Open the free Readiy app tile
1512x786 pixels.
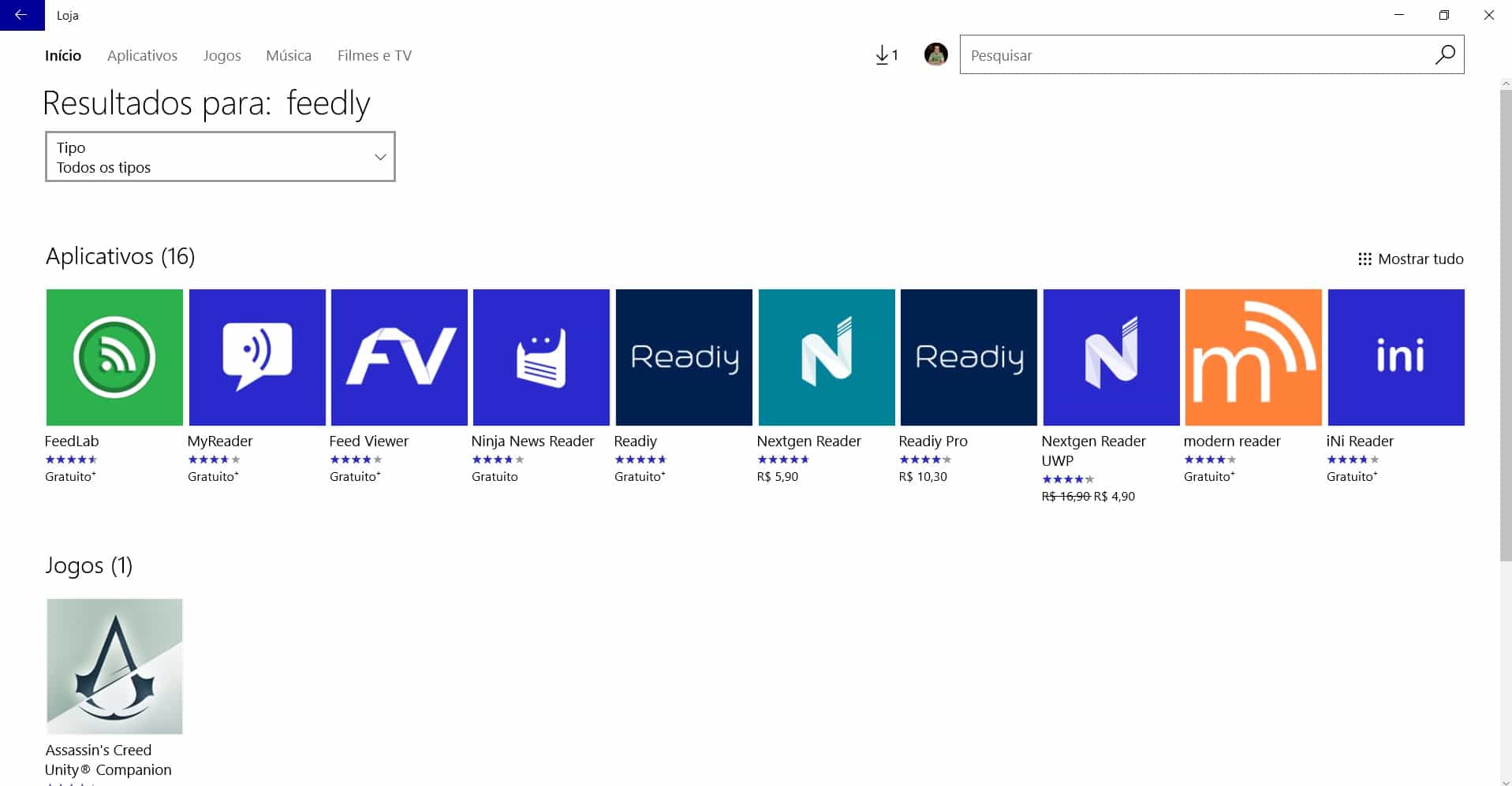pyautogui.click(x=684, y=357)
